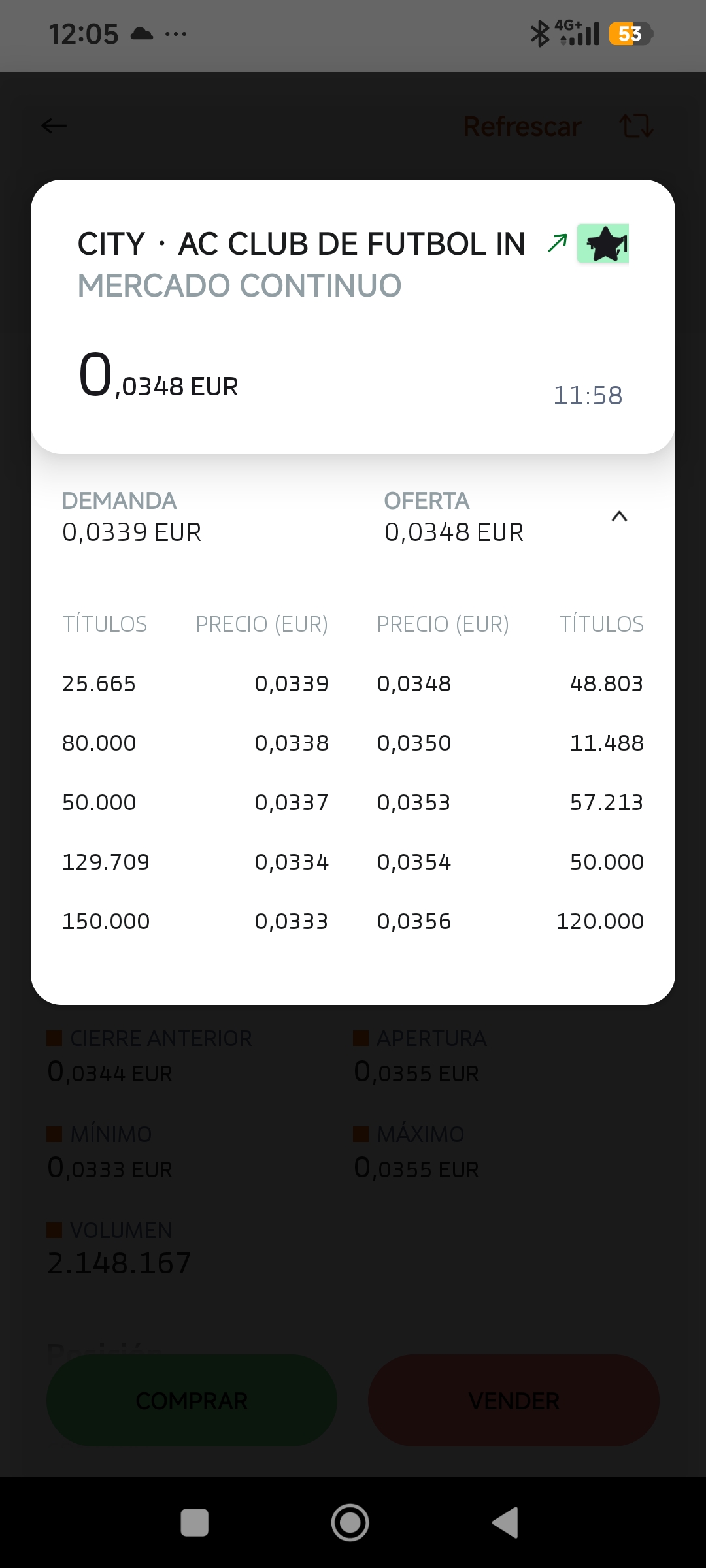This screenshot has height=1568, width=706.
Task: Tap the VENDER button
Action: pyautogui.click(x=514, y=1400)
